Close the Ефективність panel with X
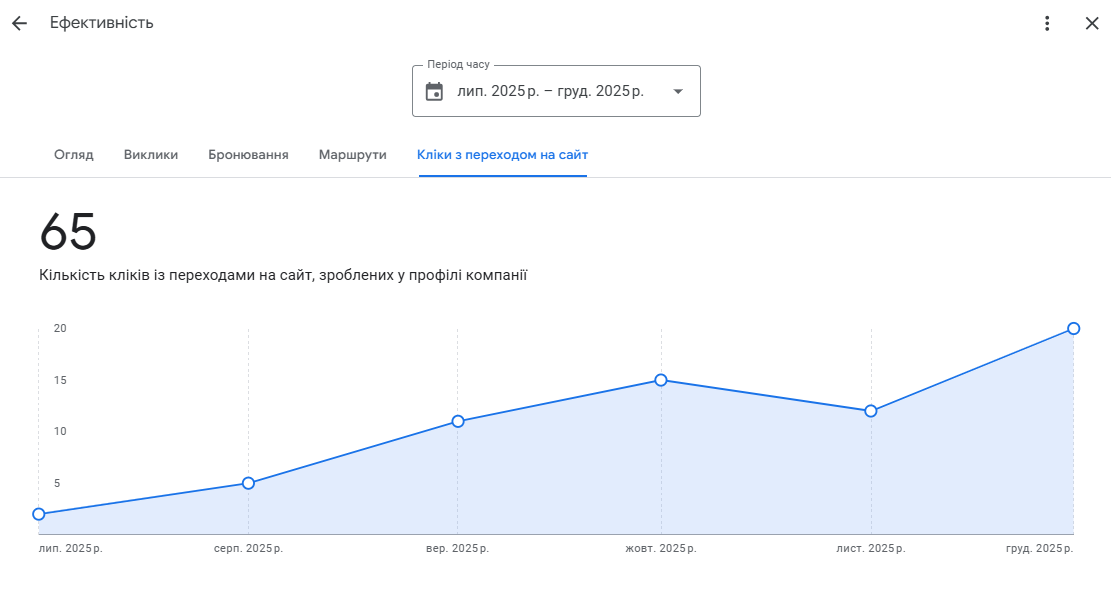The image size is (1111, 599). click(x=1091, y=23)
